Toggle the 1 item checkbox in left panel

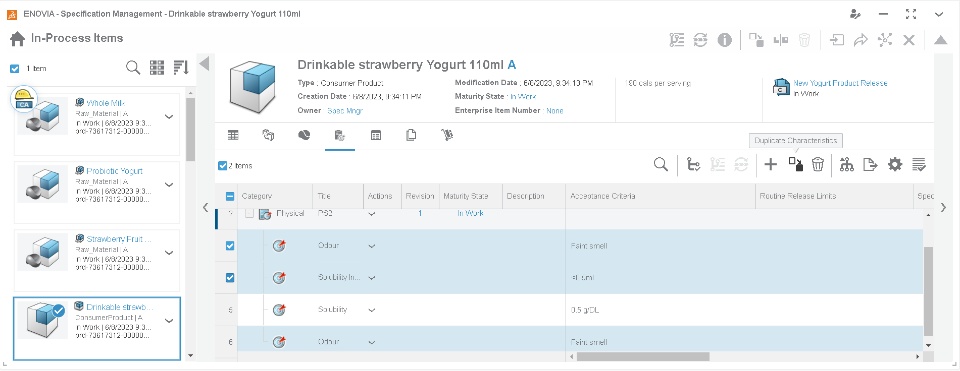tap(15, 69)
